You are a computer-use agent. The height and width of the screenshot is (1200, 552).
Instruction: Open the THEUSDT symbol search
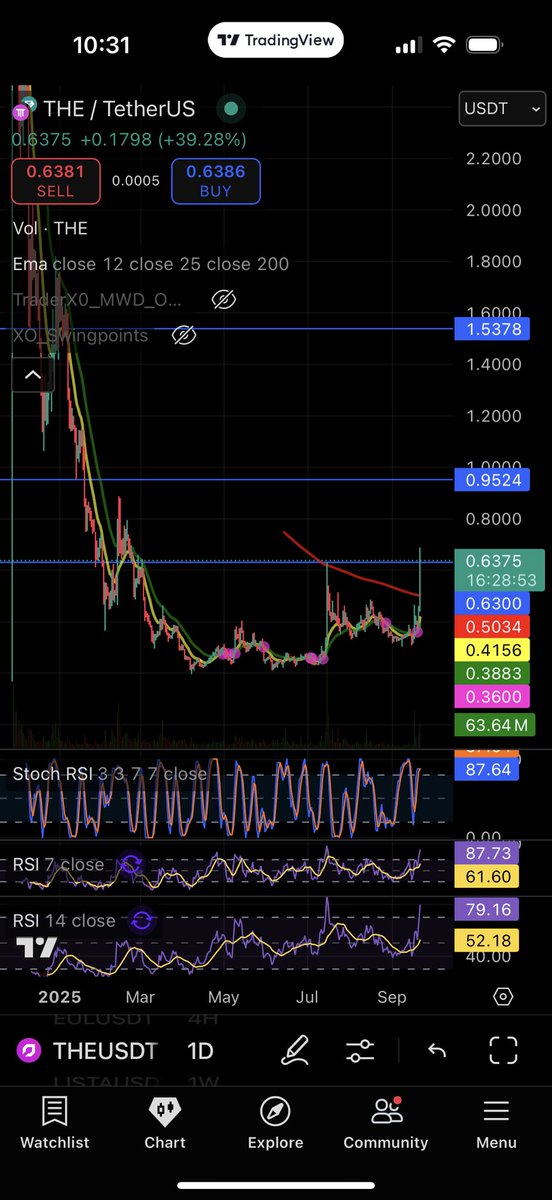105,1051
